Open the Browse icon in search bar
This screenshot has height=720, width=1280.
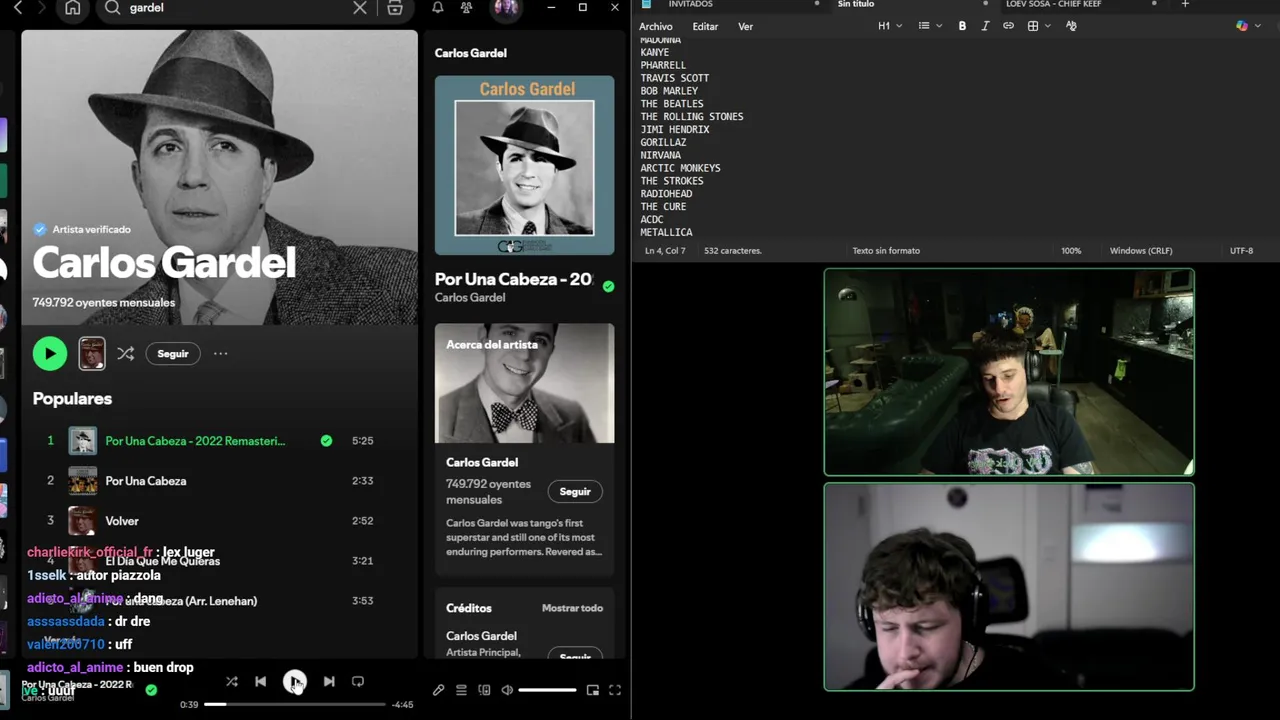(x=395, y=7)
